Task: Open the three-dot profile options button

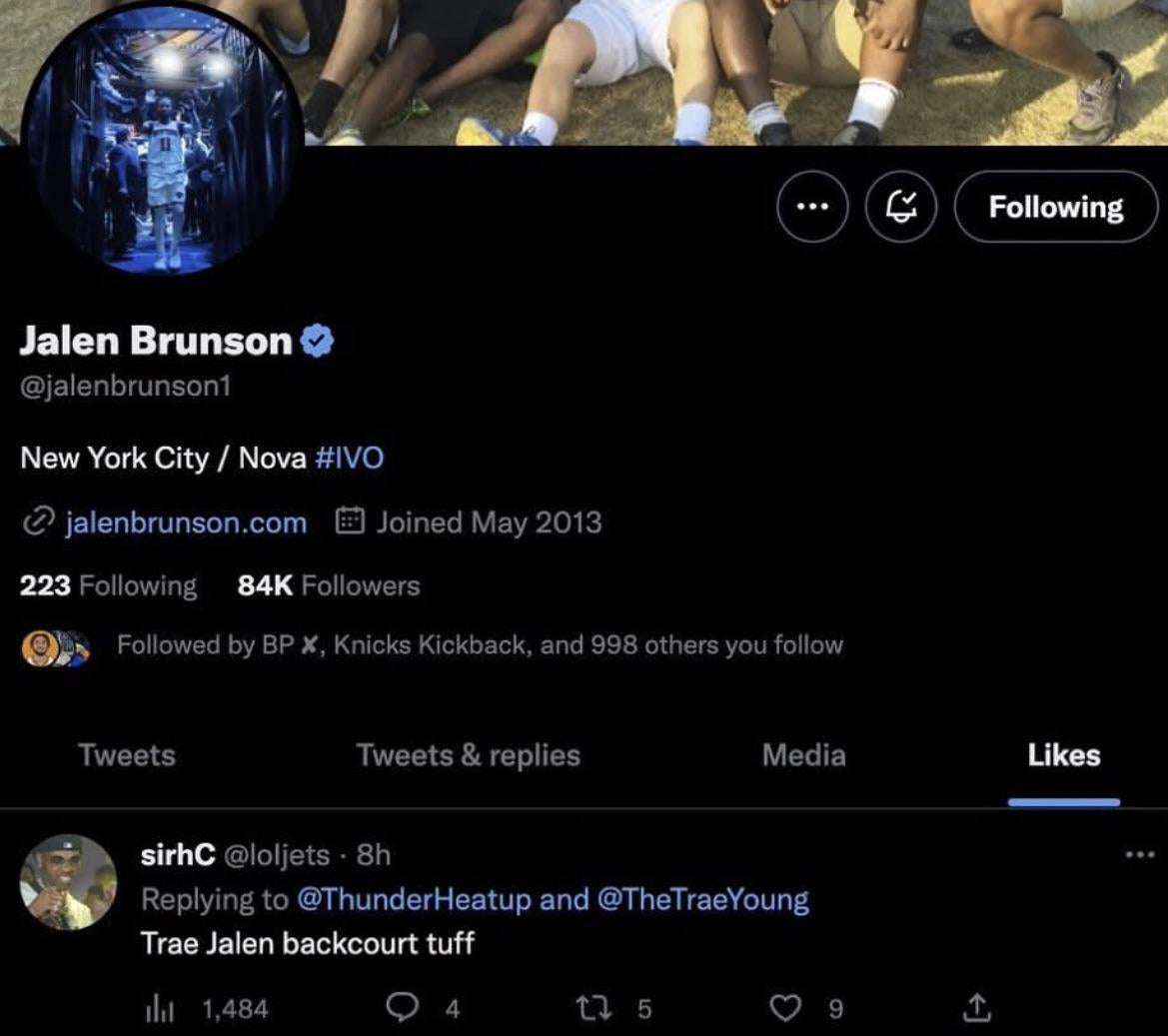Action: point(812,207)
